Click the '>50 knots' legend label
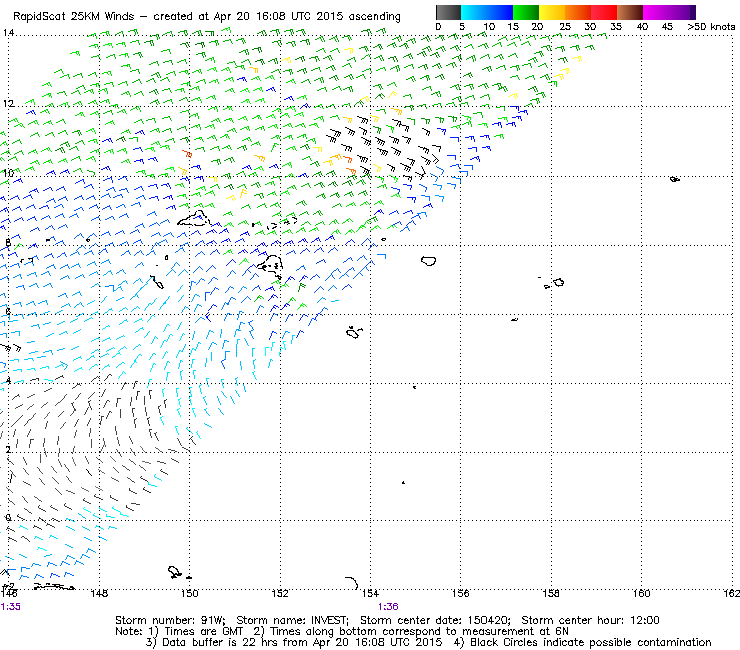The image size is (740, 650). pos(711,27)
